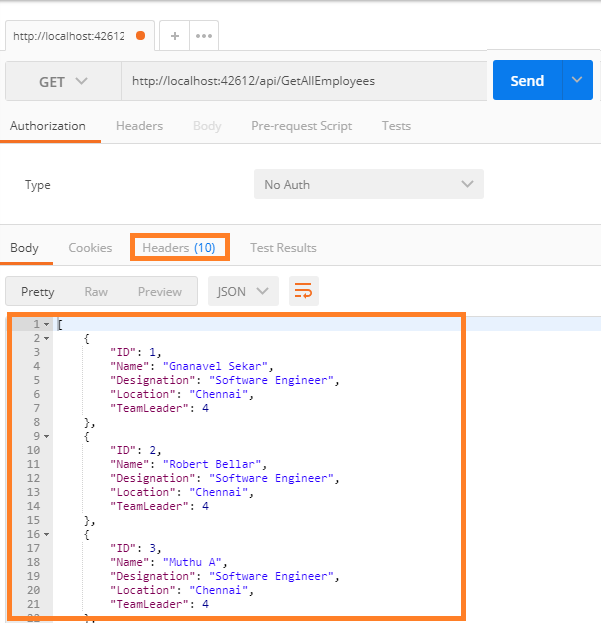The height and width of the screenshot is (623, 601).
Task: Switch to the Cookies tab
Action: (x=90, y=247)
